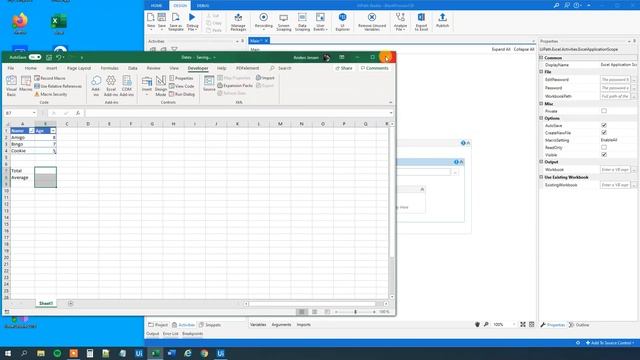Open Variables panel in UiPath
The image size is (640, 360).
[258, 324]
